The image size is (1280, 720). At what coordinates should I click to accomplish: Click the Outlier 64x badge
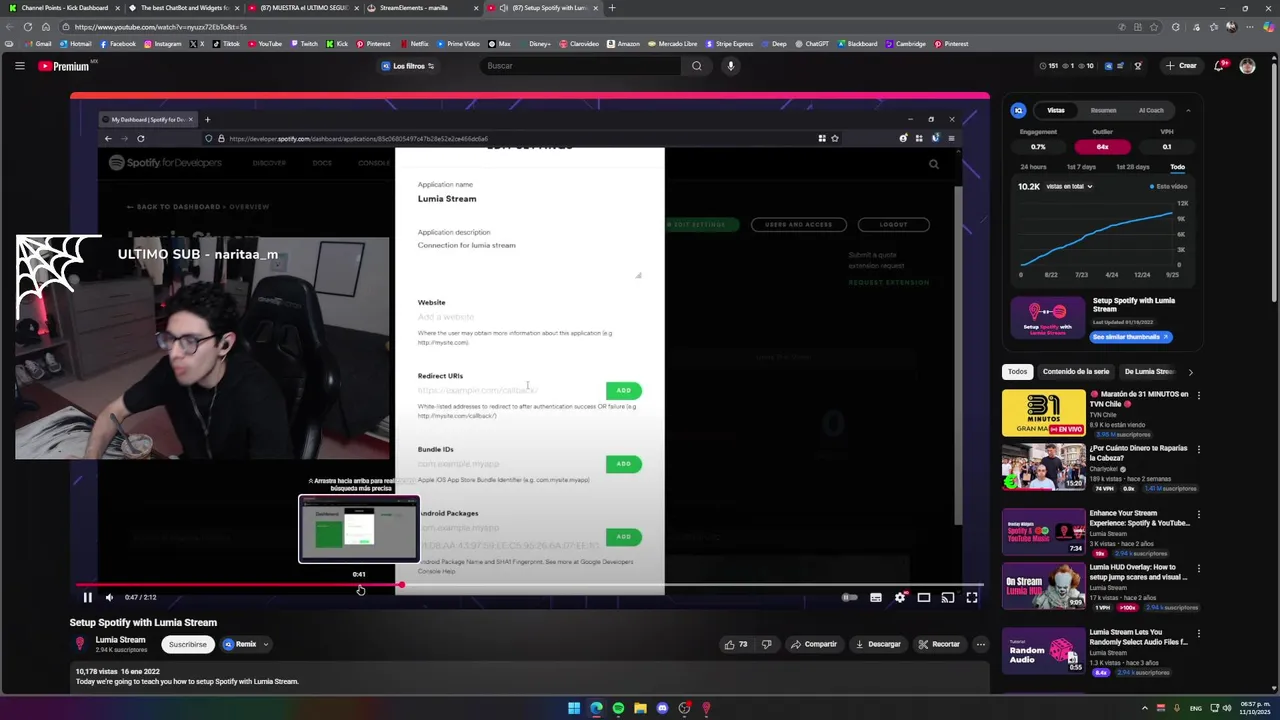coord(1102,146)
